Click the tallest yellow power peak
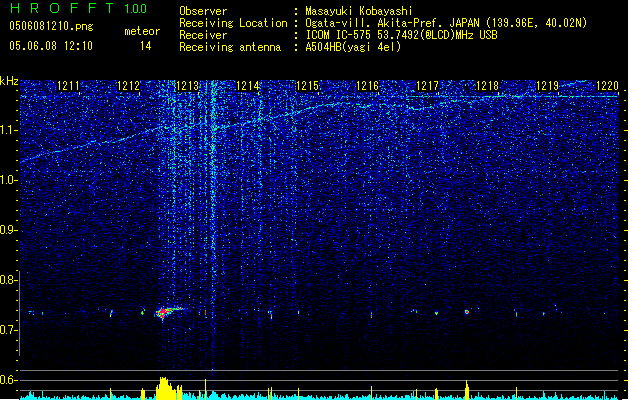The width and height of the screenshot is (629, 400). pyautogui.click(x=163, y=388)
